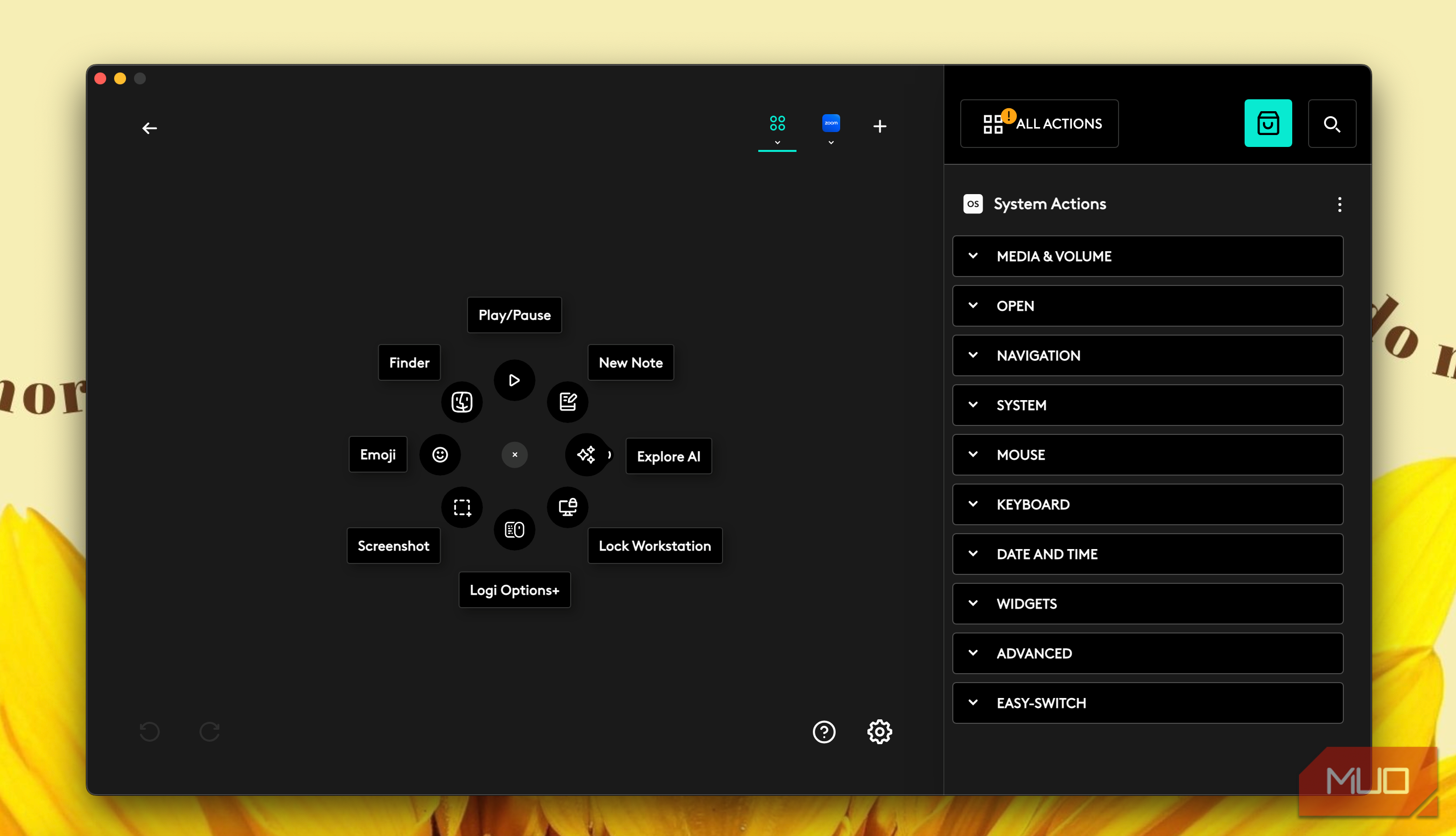Screen dimensions: 1456x836
Task: Expand the ADVANCED section
Action: pyautogui.click(x=1147, y=653)
